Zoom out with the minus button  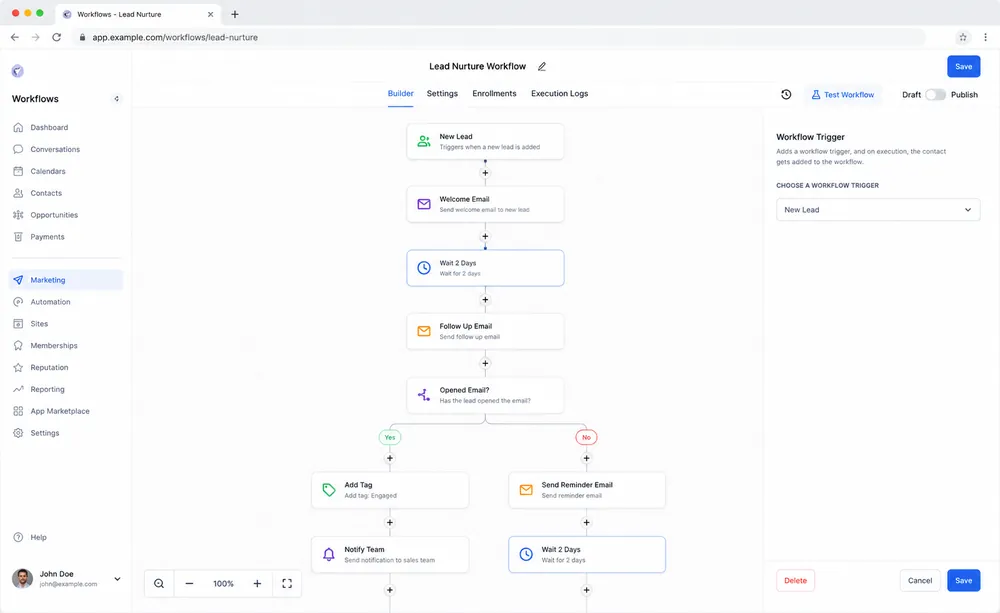click(x=189, y=584)
